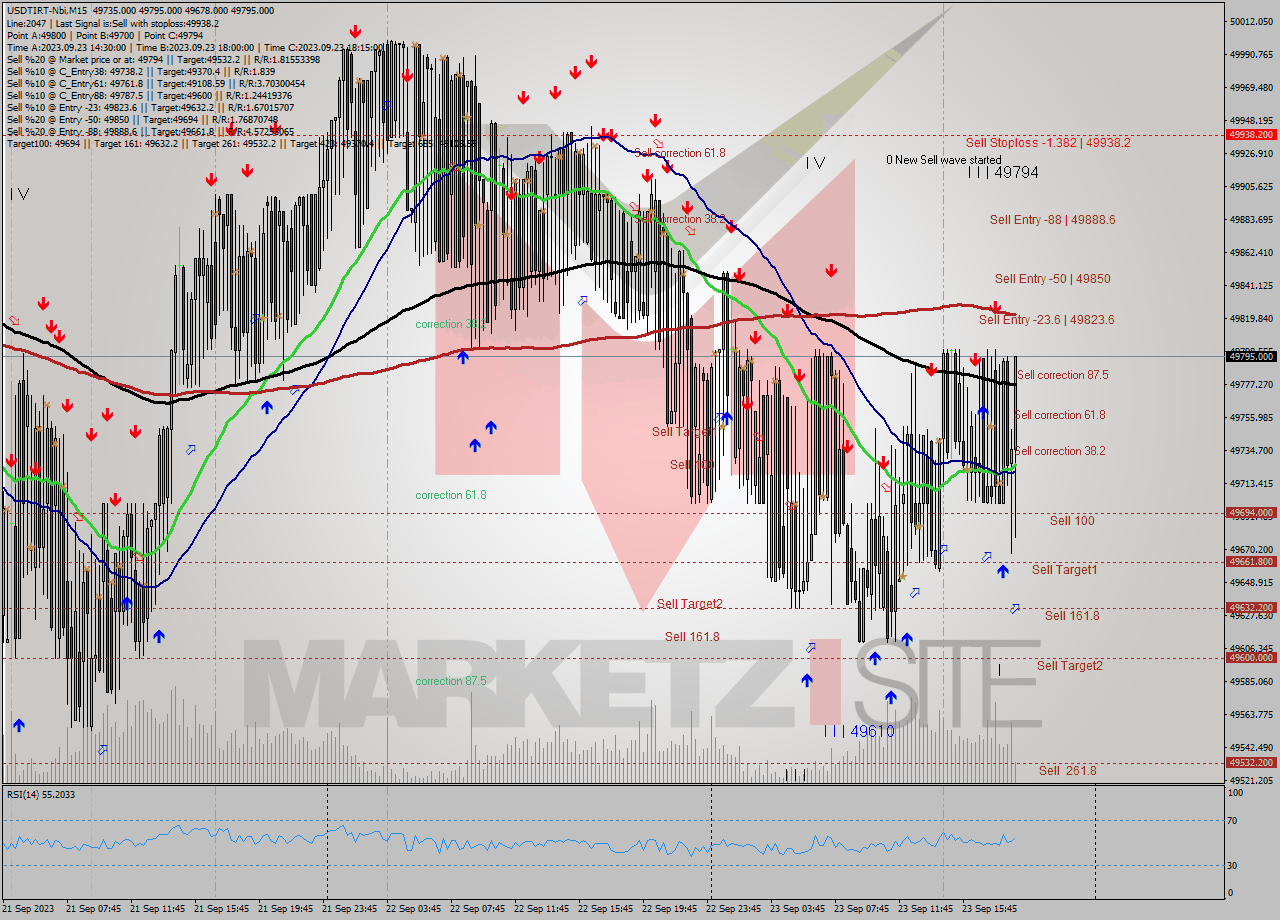
Task: Select the '22 Sep 03:45' time axis label
Action: click(412, 909)
